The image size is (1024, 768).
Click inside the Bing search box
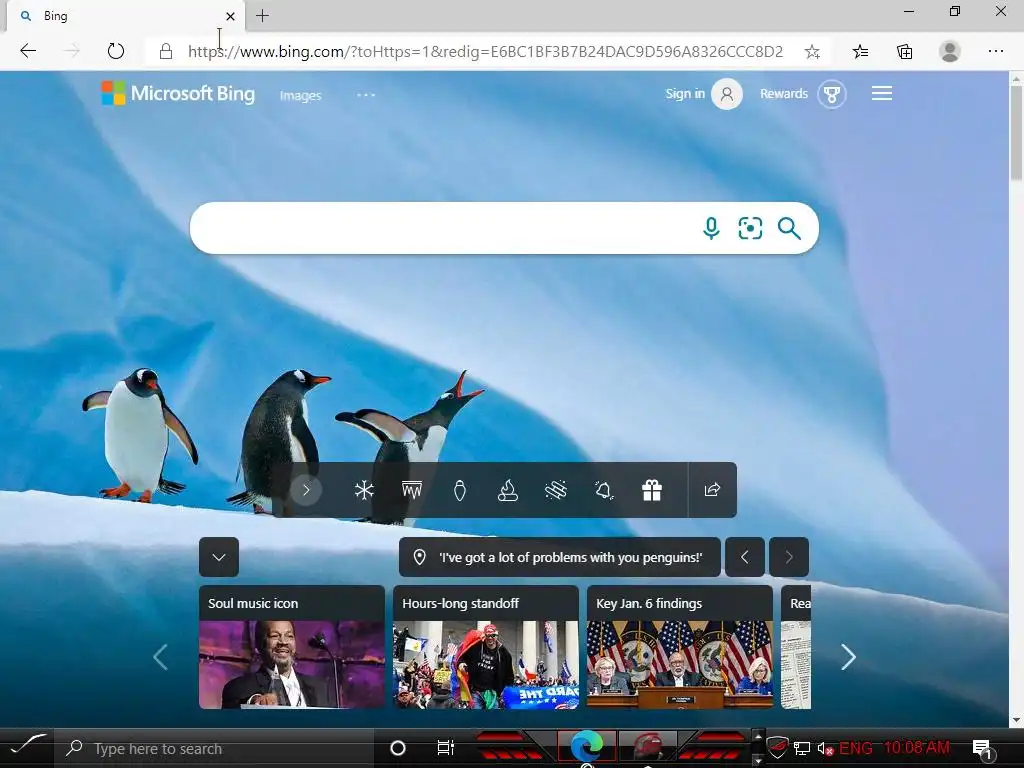444,228
